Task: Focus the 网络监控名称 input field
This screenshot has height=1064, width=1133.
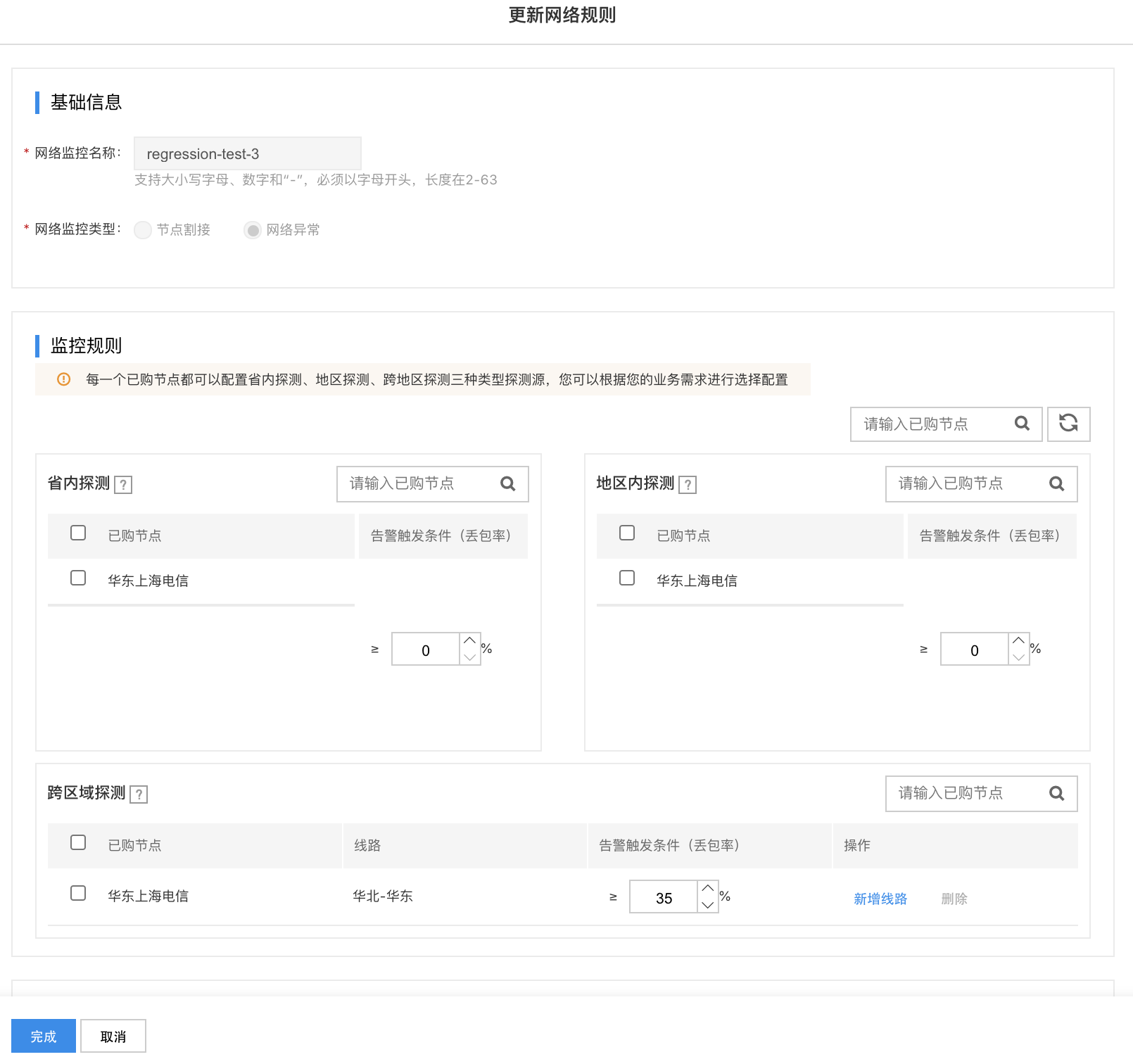Action: [x=248, y=153]
